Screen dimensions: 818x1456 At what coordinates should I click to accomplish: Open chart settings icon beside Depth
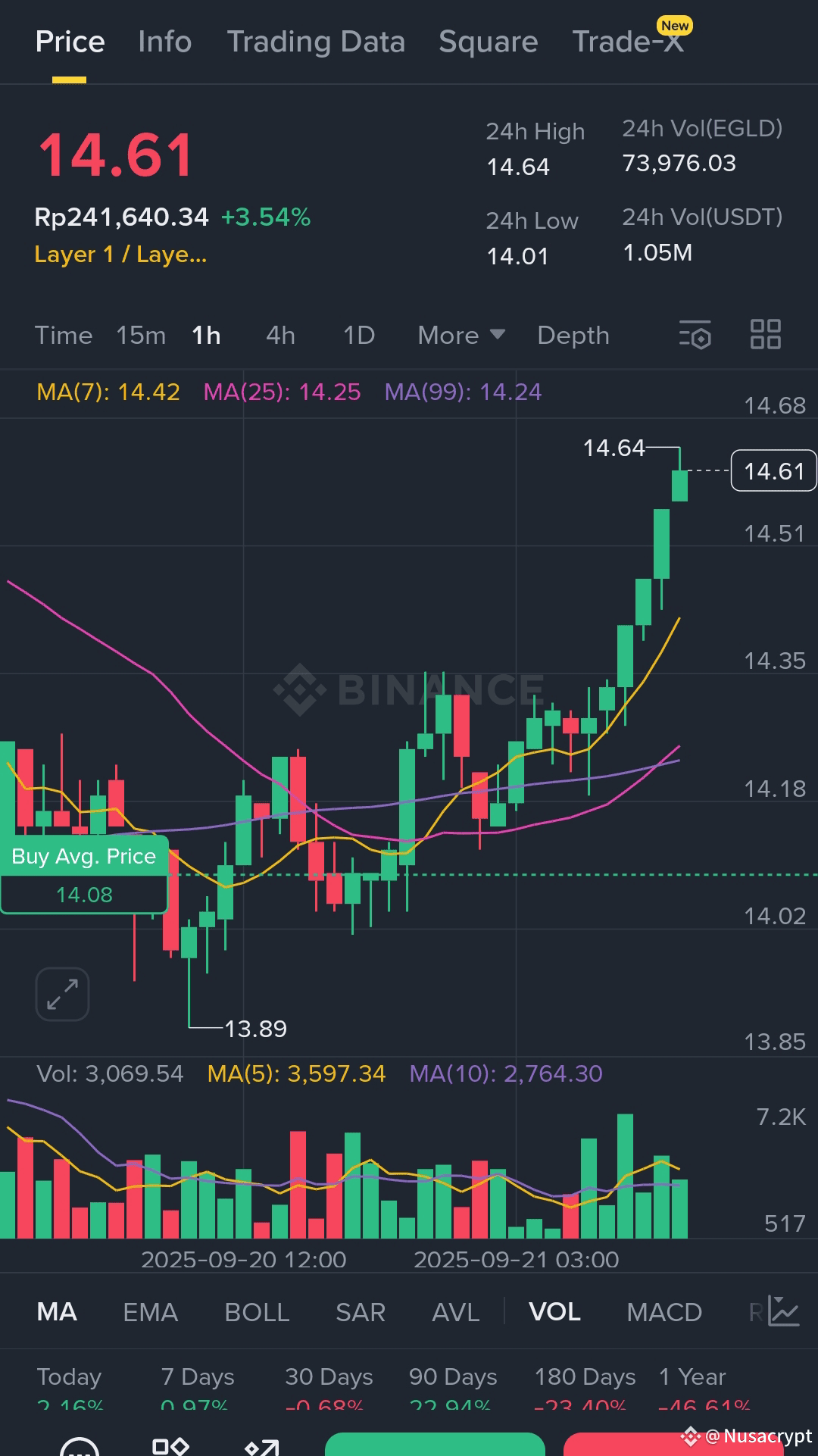pos(695,335)
